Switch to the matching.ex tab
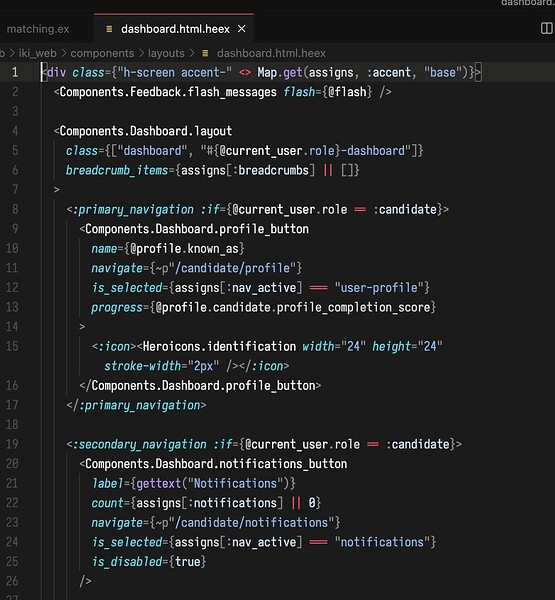 click(x=38, y=29)
